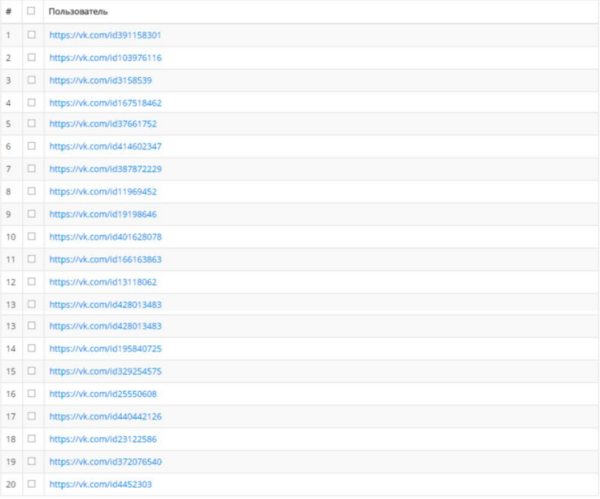Enable the checkbox next to id440442126
This screenshot has width=600, height=499.
tap(31, 416)
